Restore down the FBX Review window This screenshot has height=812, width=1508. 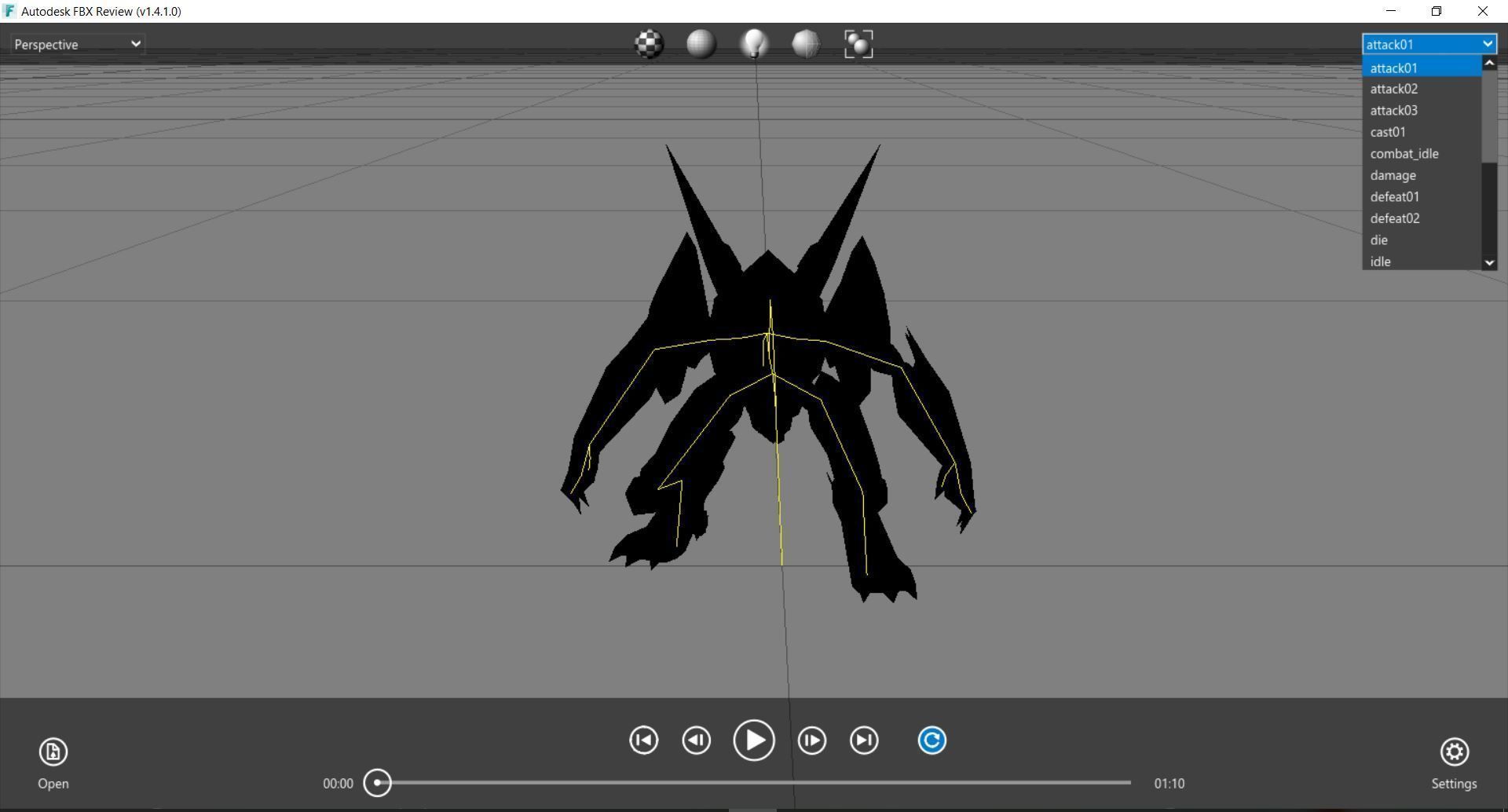[x=1437, y=11]
